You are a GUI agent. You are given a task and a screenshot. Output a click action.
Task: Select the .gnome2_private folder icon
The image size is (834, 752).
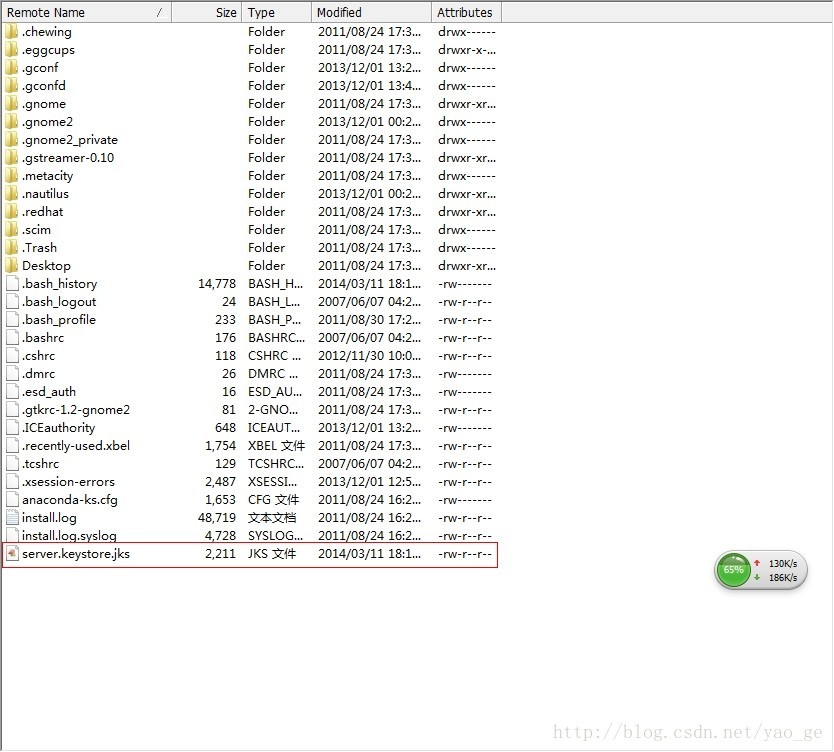point(12,140)
